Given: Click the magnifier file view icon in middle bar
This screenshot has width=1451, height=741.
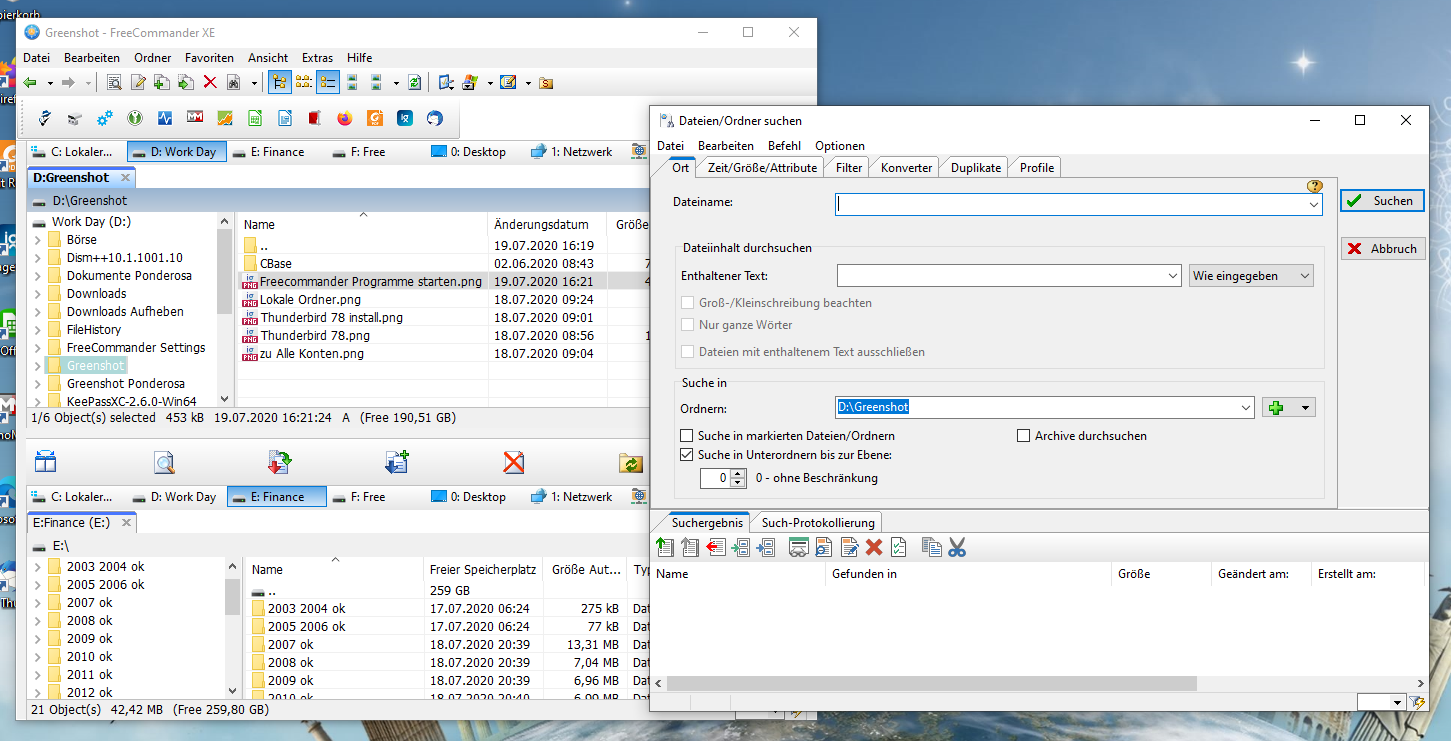Looking at the screenshot, I should (x=164, y=462).
